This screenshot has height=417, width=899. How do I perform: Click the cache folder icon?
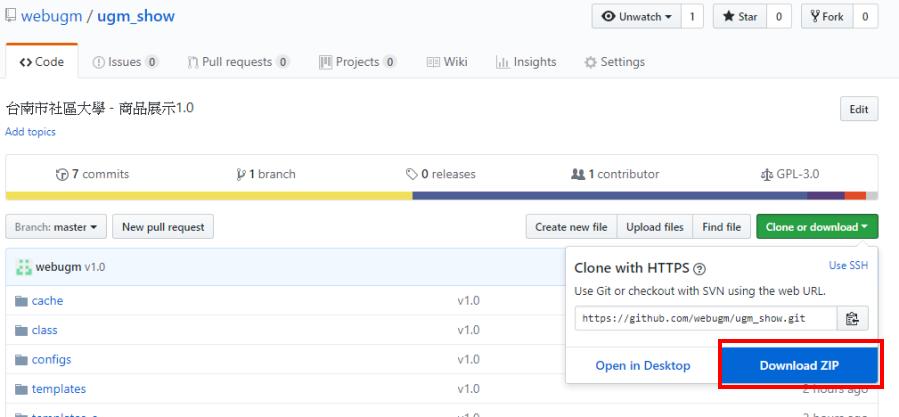click(x=21, y=301)
